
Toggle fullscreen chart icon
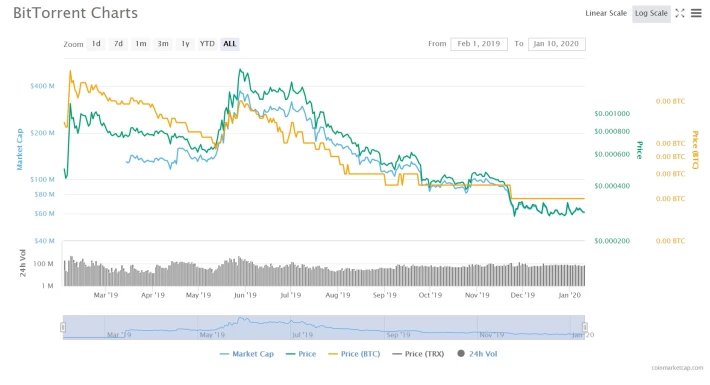coord(680,13)
